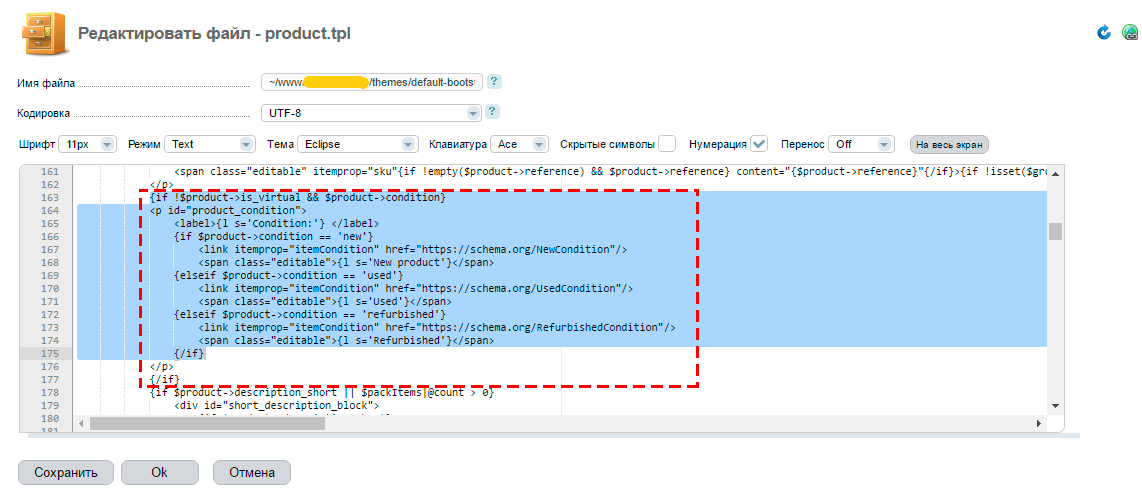Click the refresh icon at top right
Image resolution: width=1142 pixels, height=503 pixels.
pyautogui.click(x=1104, y=32)
